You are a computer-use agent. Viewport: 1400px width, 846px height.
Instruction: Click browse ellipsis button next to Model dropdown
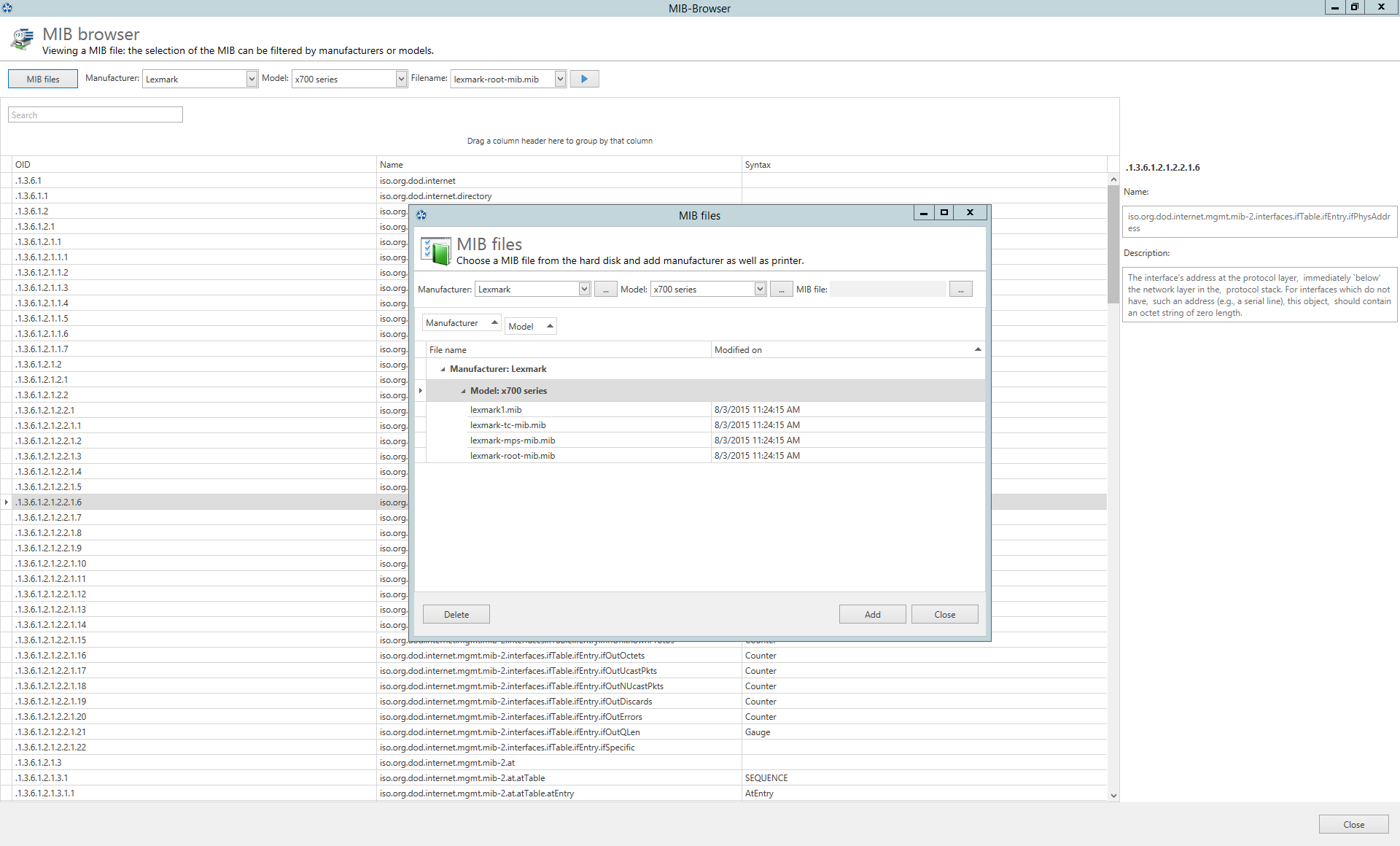(781, 290)
